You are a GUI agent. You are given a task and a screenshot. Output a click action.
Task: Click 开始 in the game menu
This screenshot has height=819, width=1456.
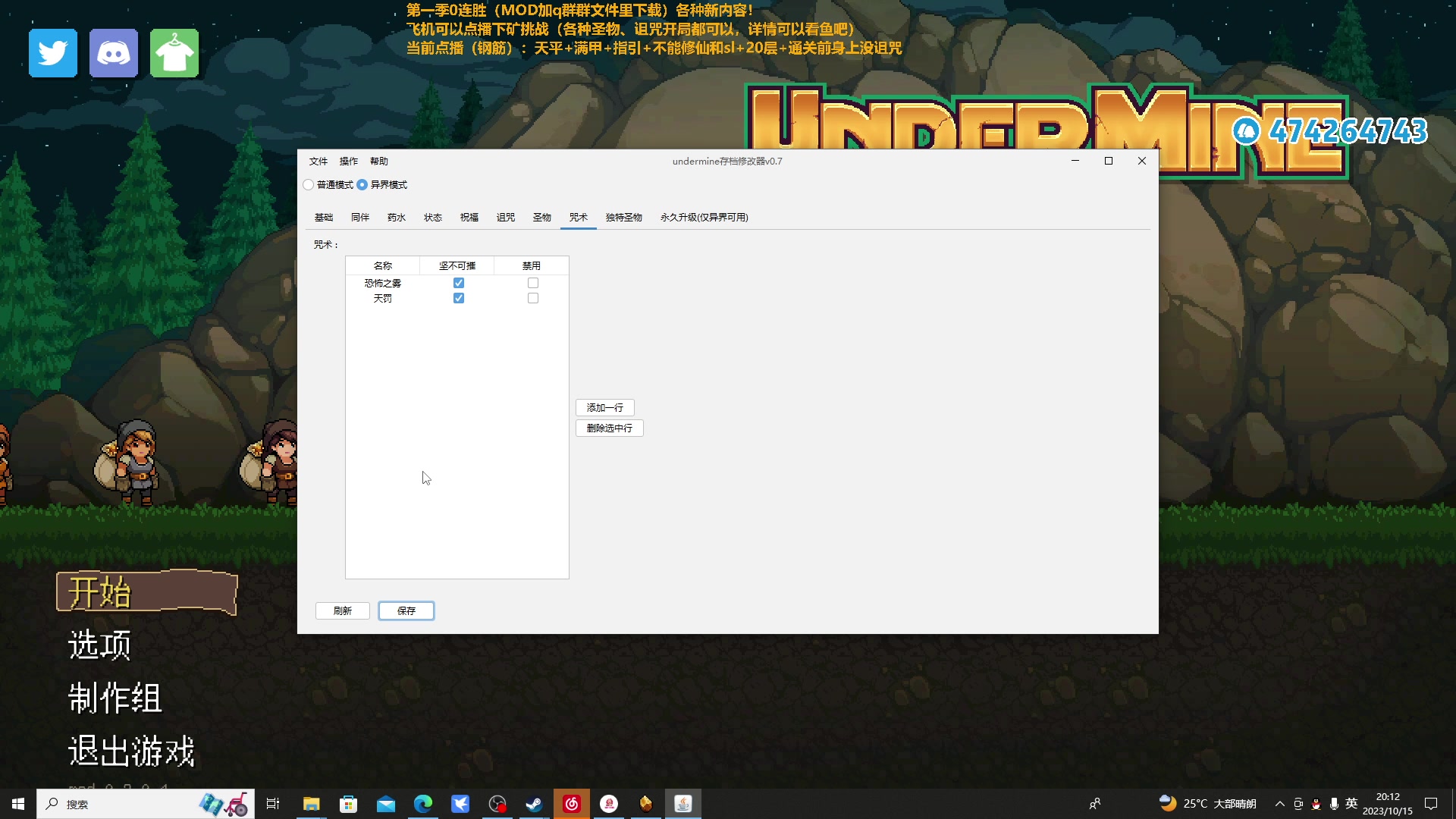[x=146, y=591]
